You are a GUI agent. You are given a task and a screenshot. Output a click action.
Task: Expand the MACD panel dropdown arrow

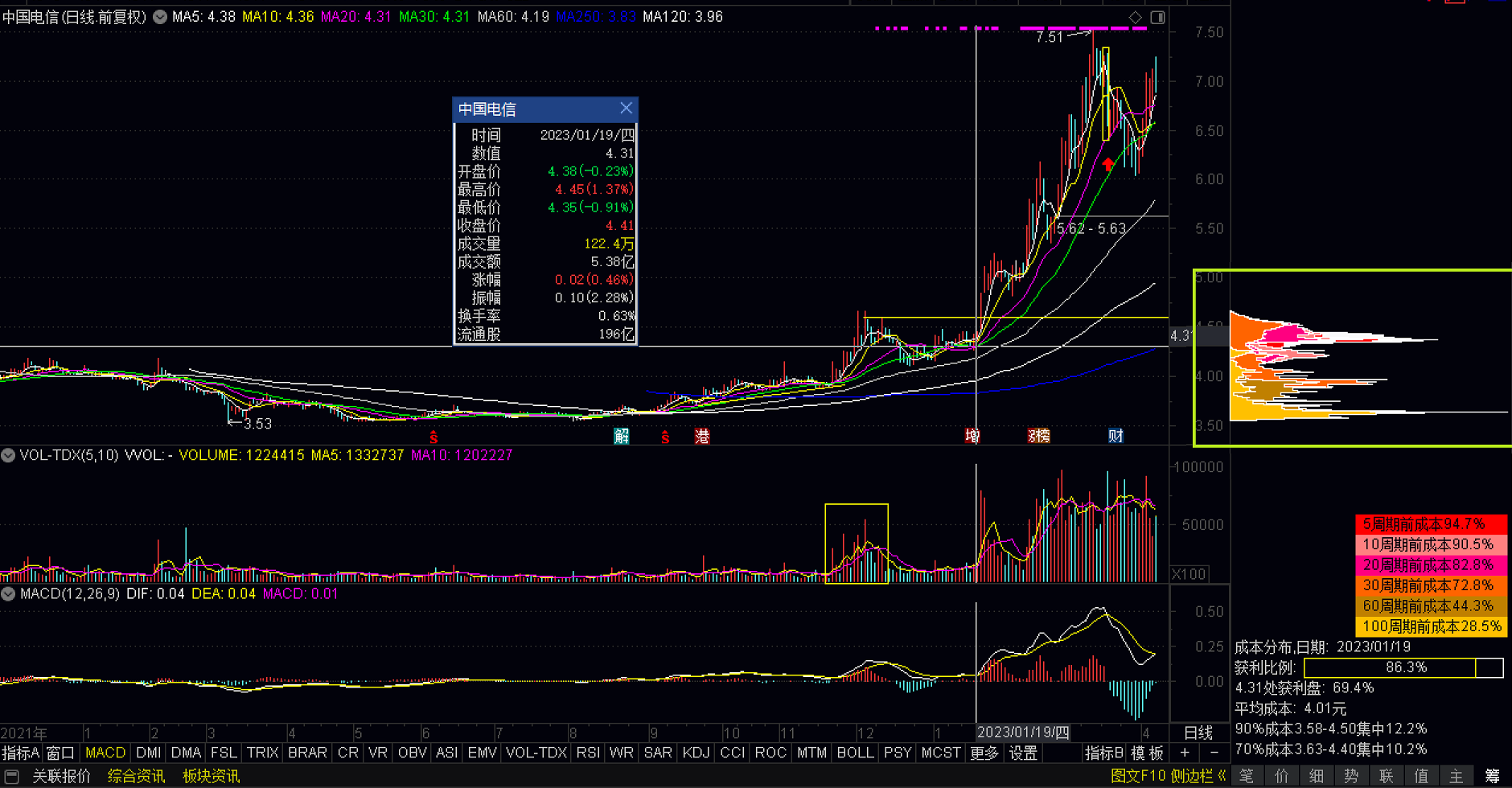pyautogui.click(x=8, y=593)
